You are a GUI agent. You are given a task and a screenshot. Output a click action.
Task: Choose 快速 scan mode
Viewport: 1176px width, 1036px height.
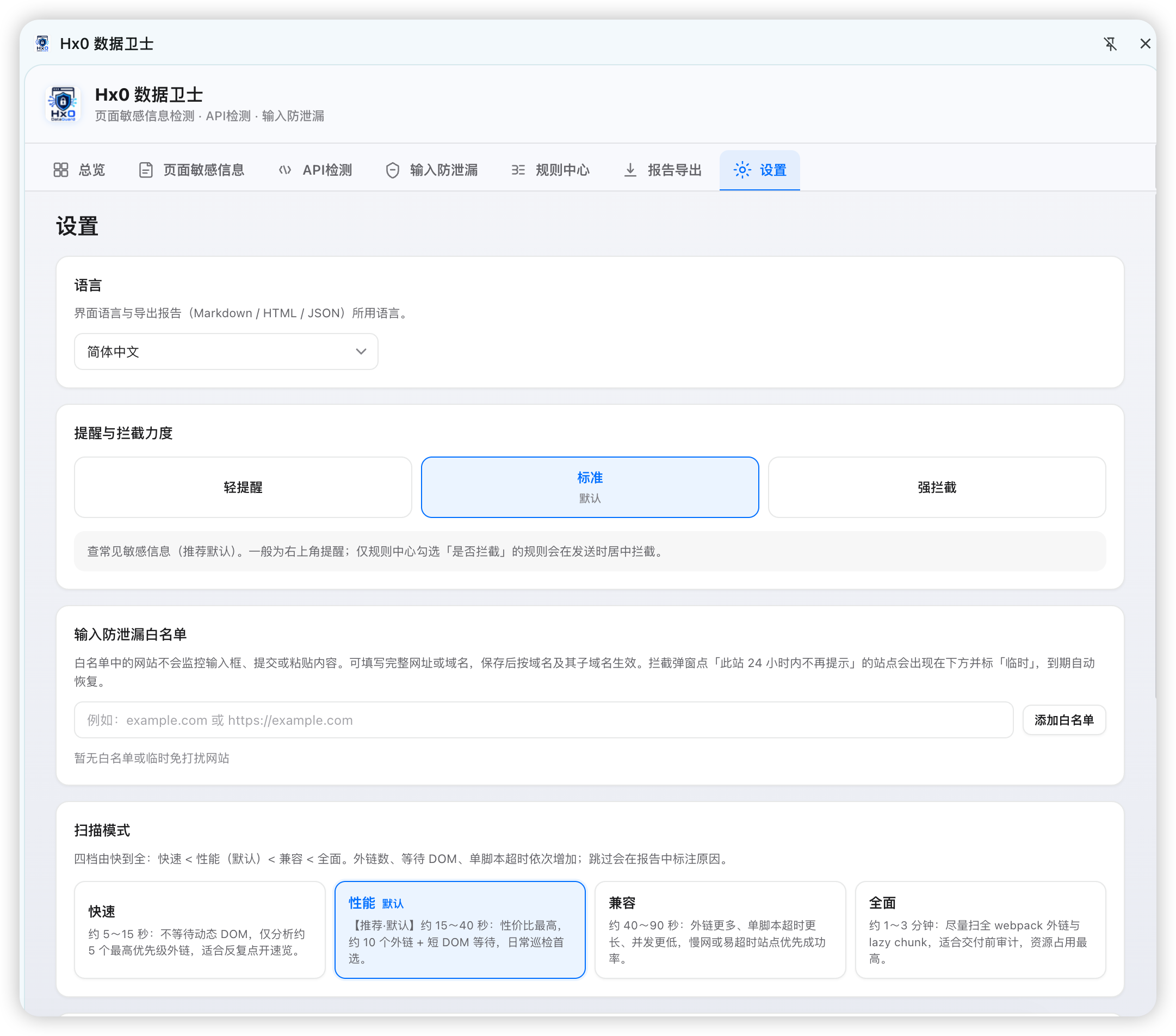(200, 930)
